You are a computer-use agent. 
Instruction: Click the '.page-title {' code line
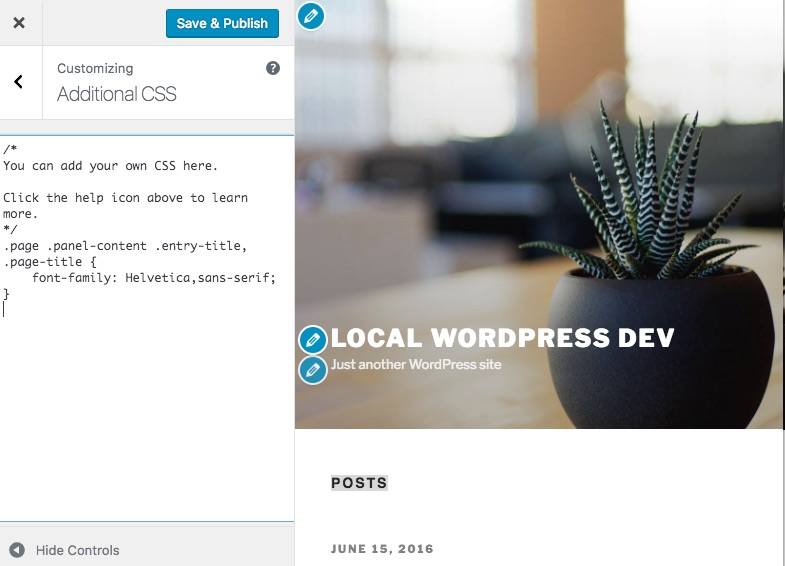pyautogui.click(x=50, y=262)
